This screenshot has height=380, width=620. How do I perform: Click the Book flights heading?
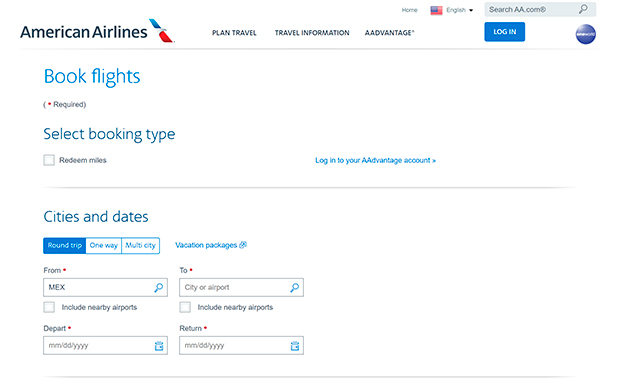(92, 76)
